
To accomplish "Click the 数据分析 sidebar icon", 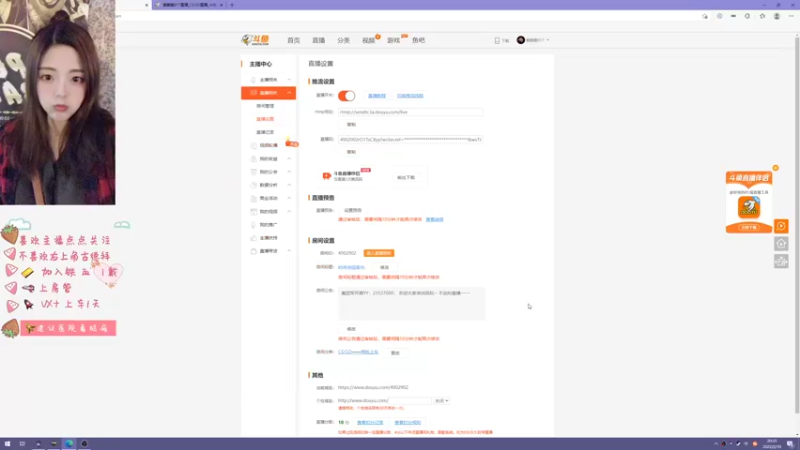I will pyautogui.click(x=254, y=185).
